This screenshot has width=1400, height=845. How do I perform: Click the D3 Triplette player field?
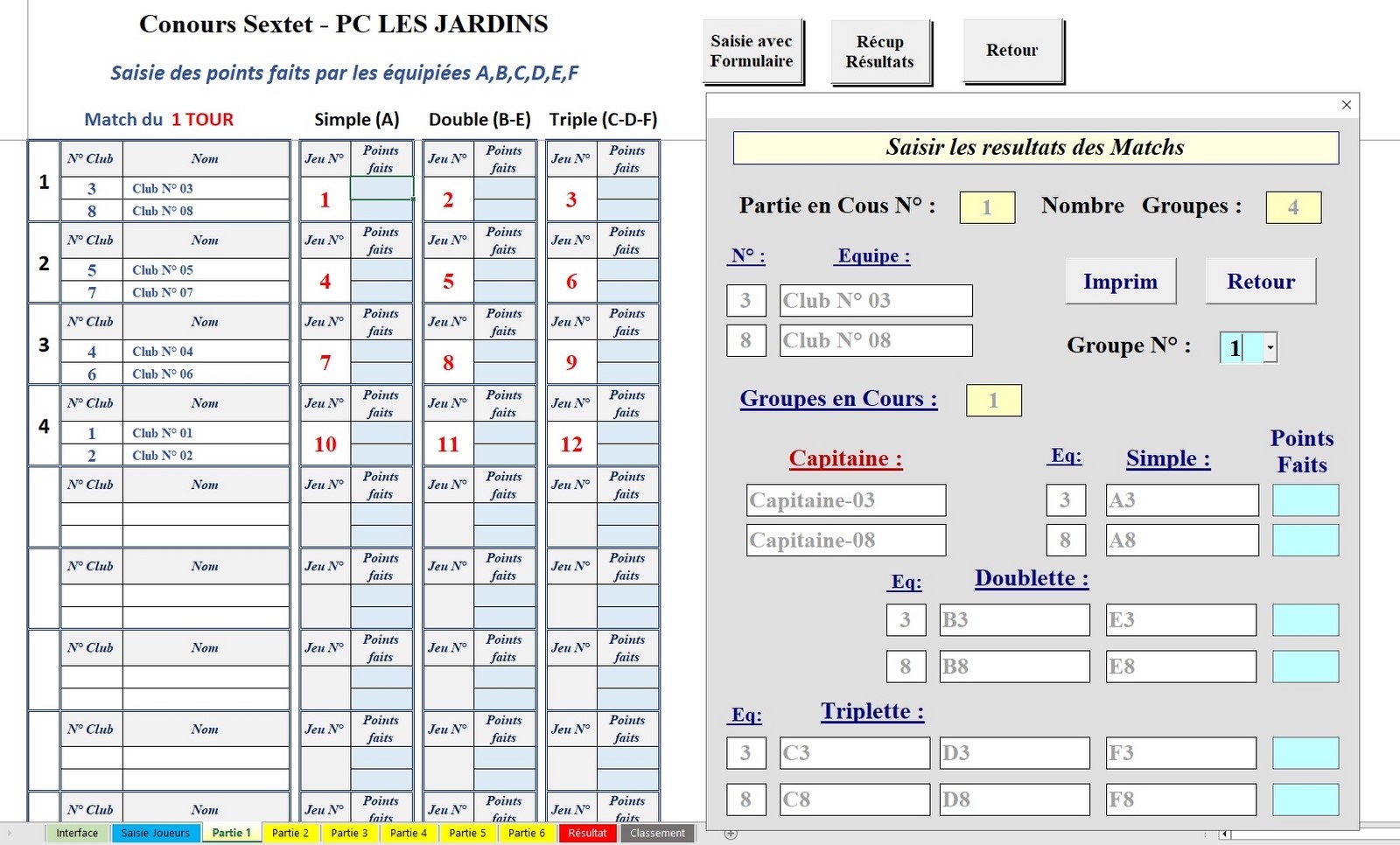click(1014, 752)
